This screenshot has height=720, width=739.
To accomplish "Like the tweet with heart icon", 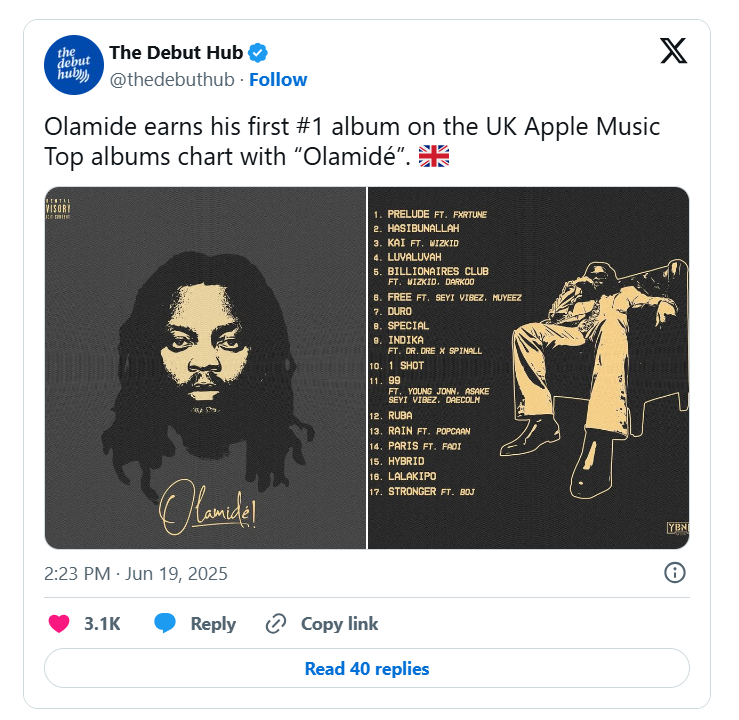I will (59, 623).
